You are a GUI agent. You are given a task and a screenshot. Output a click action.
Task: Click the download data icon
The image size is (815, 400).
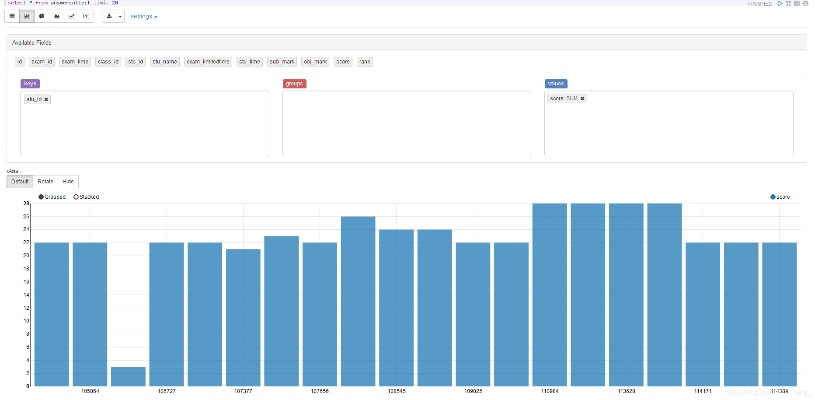(x=109, y=17)
